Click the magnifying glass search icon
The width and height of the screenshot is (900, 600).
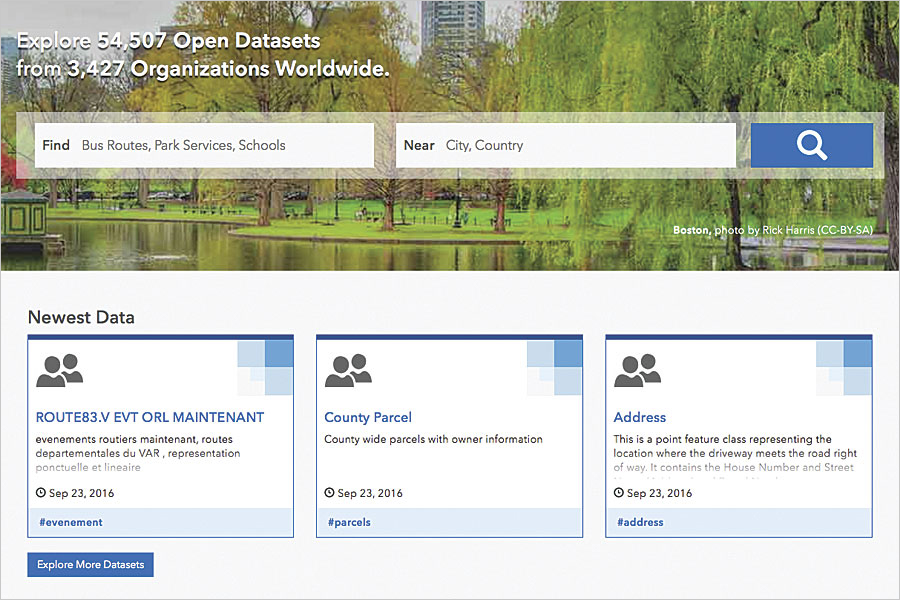pyautogui.click(x=811, y=145)
